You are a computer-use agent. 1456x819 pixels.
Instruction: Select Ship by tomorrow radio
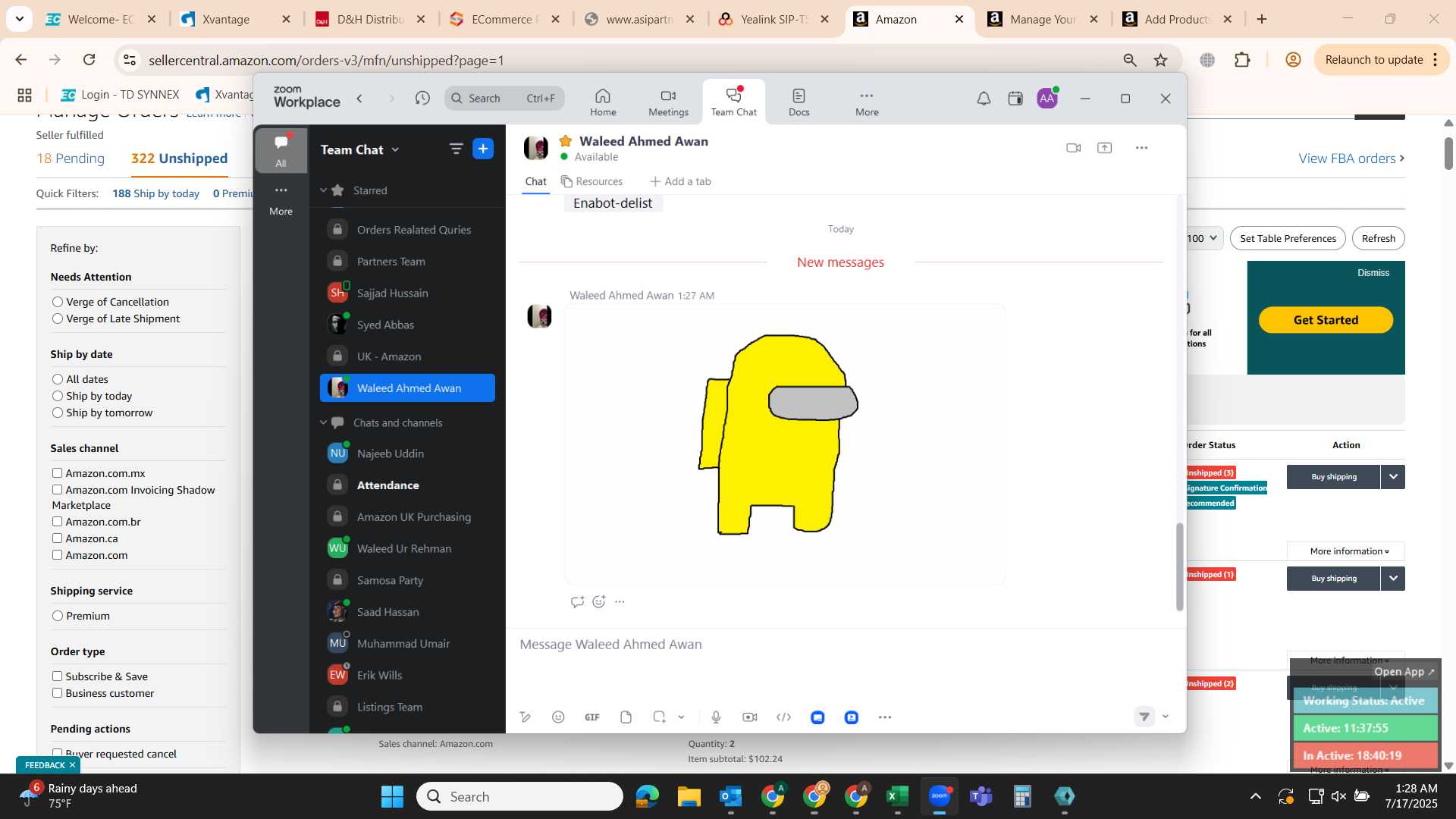click(58, 413)
